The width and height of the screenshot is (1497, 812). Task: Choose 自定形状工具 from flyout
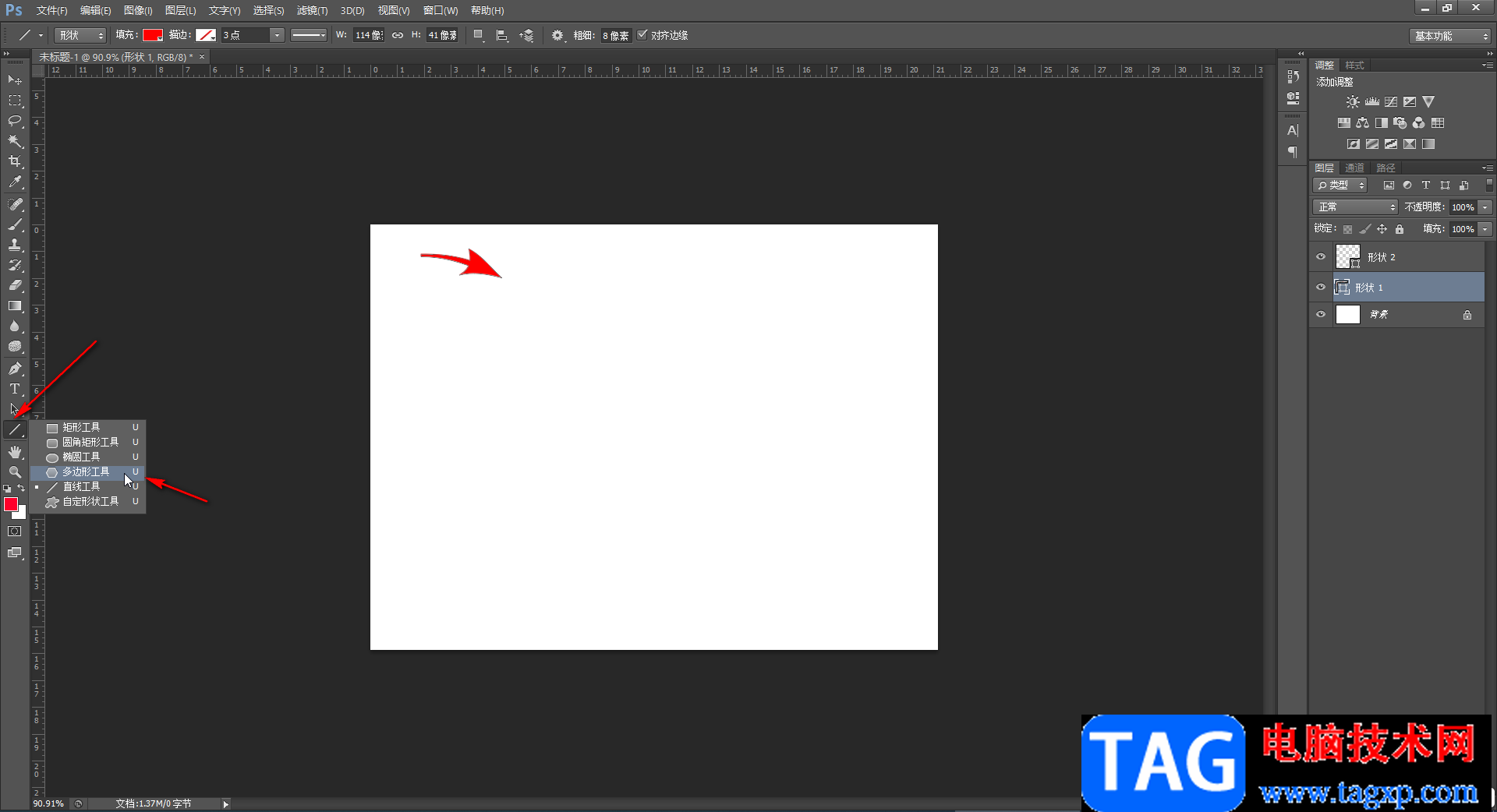point(88,502)
